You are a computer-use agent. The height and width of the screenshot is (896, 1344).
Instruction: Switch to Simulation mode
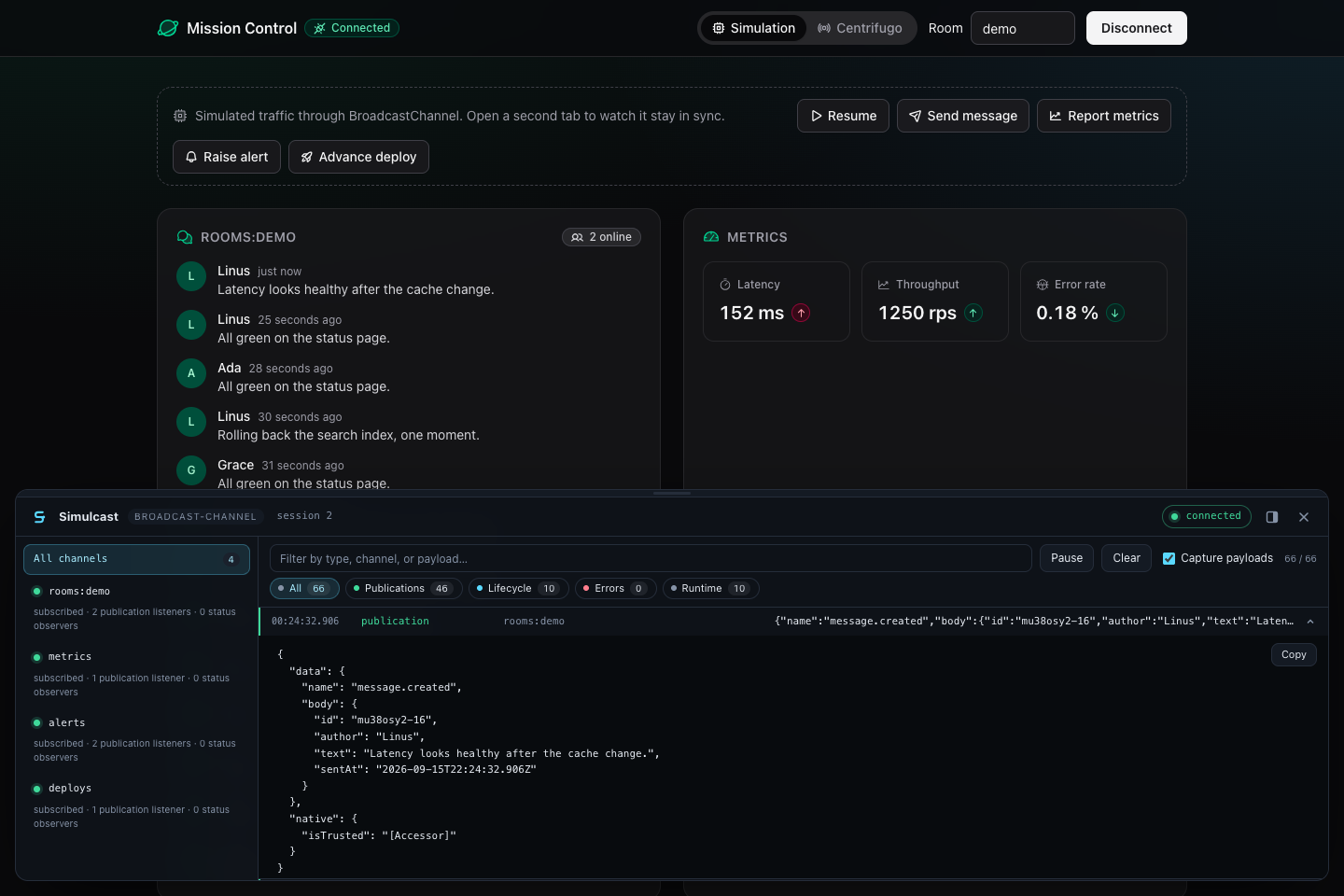[x=753, y=28]
